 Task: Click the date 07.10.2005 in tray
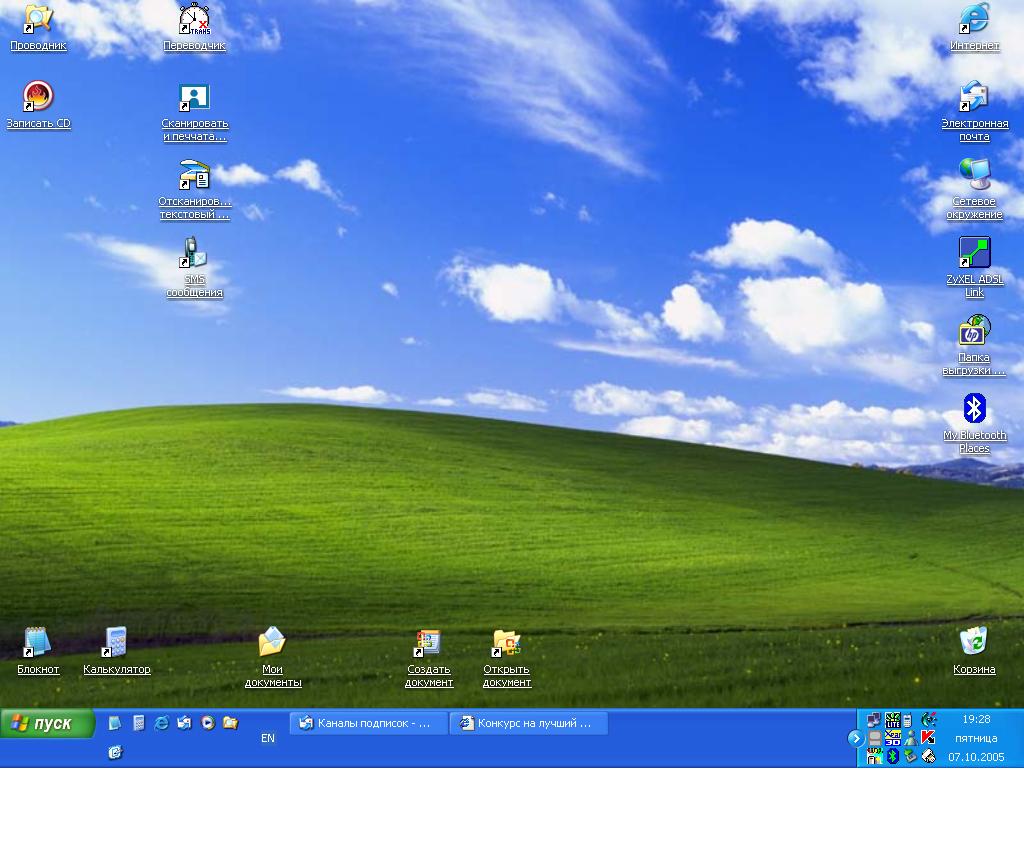click(976, 757)
